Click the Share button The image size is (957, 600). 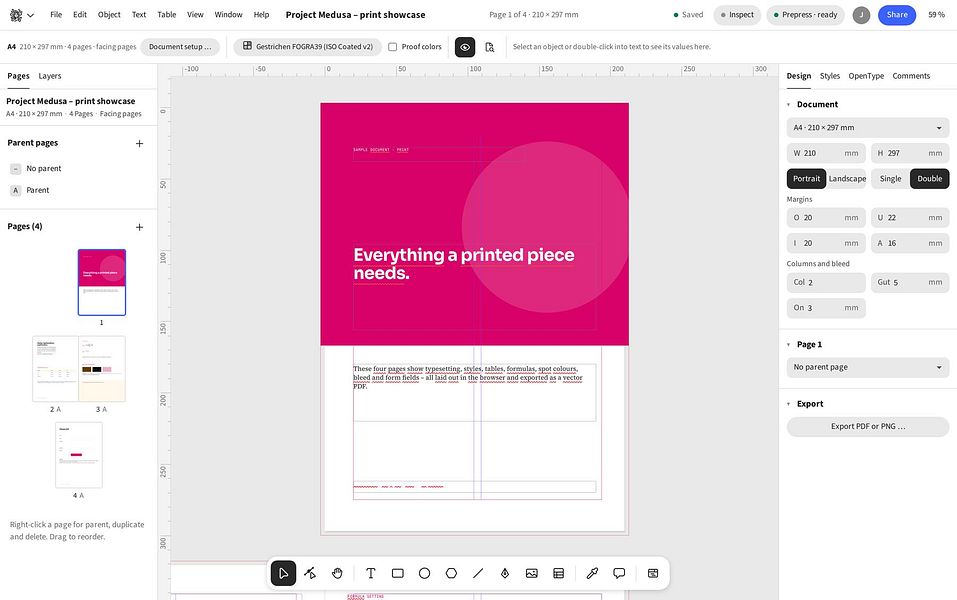point(897,15)
